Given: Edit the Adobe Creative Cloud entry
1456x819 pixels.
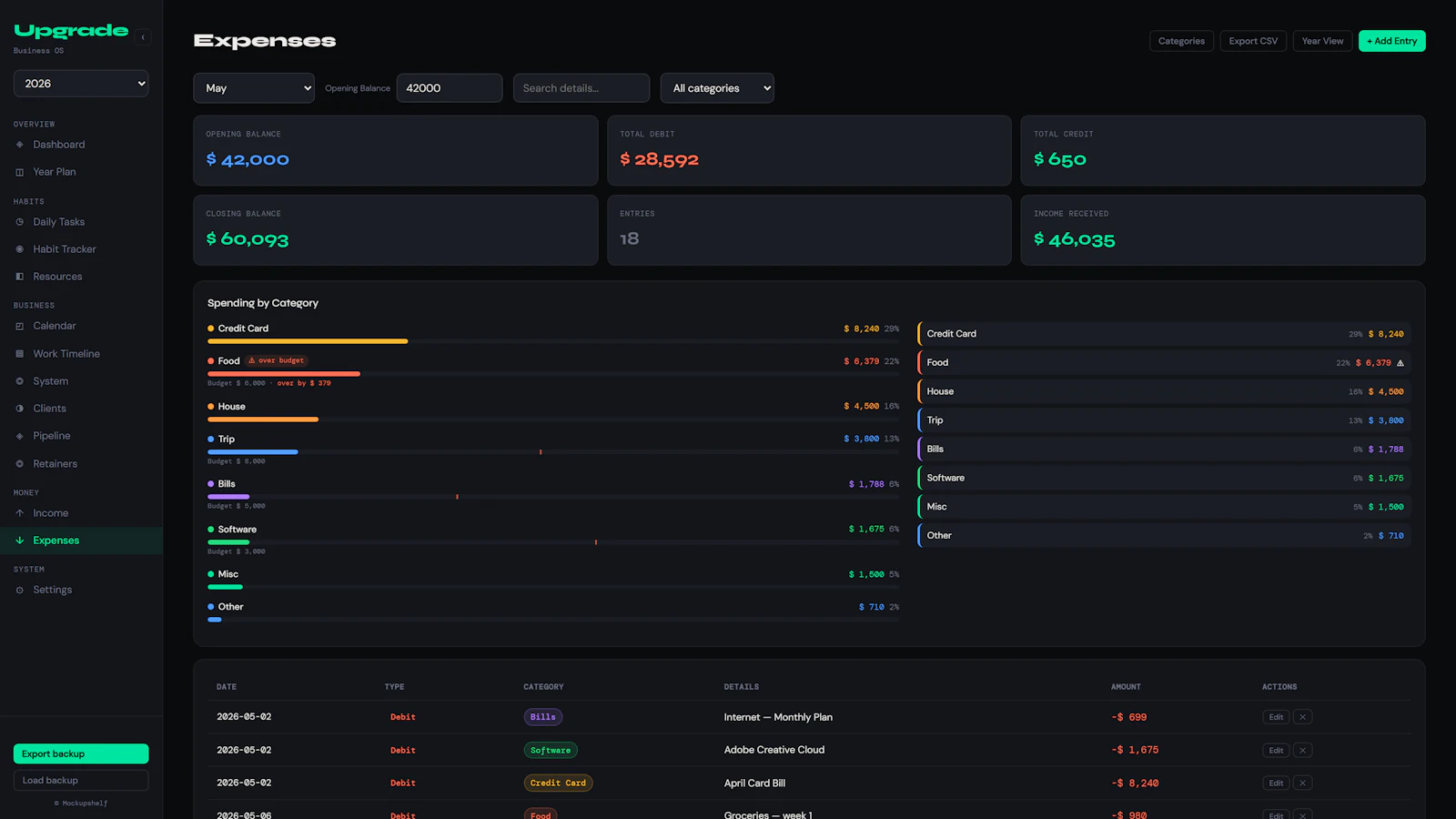Looking at the screenshot, I should coord(1276,751).
